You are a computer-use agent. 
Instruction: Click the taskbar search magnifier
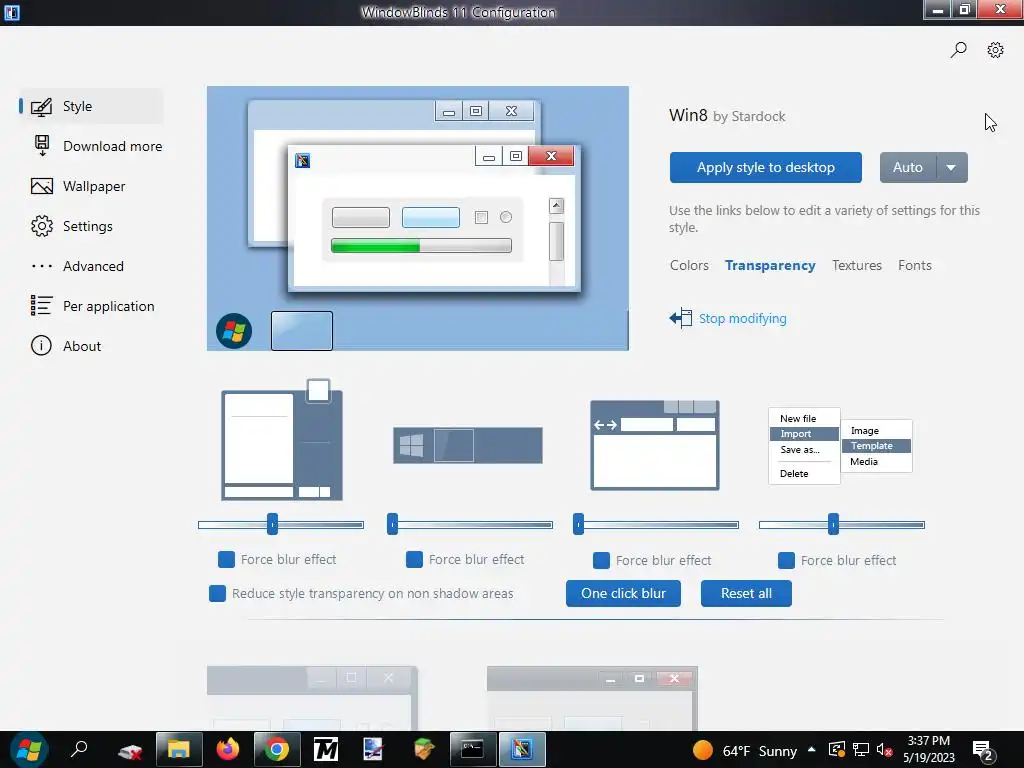pyautogui.click(x=79, y=749)
